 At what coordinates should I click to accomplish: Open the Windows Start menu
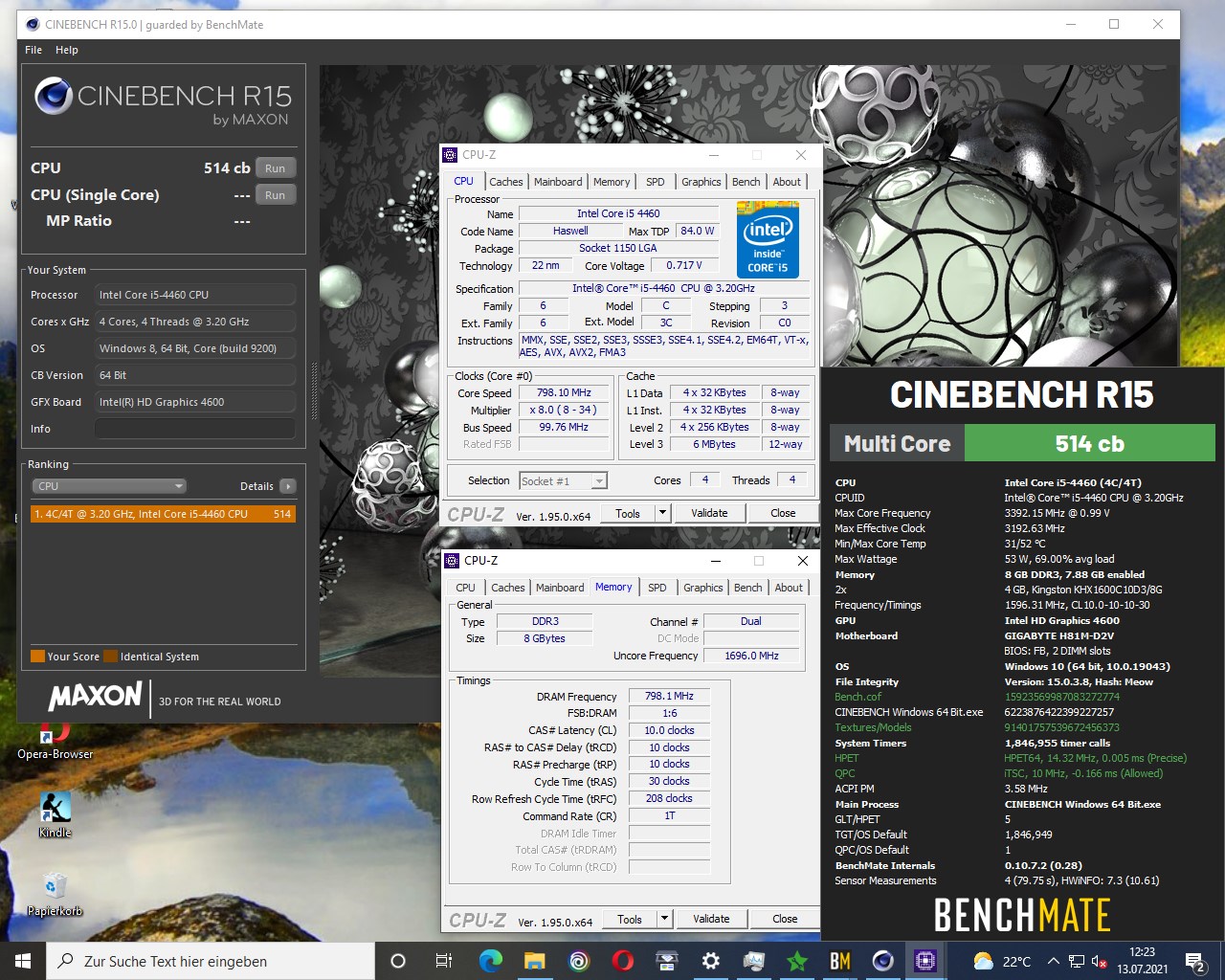pyautogui.click(x=23, y=961)
